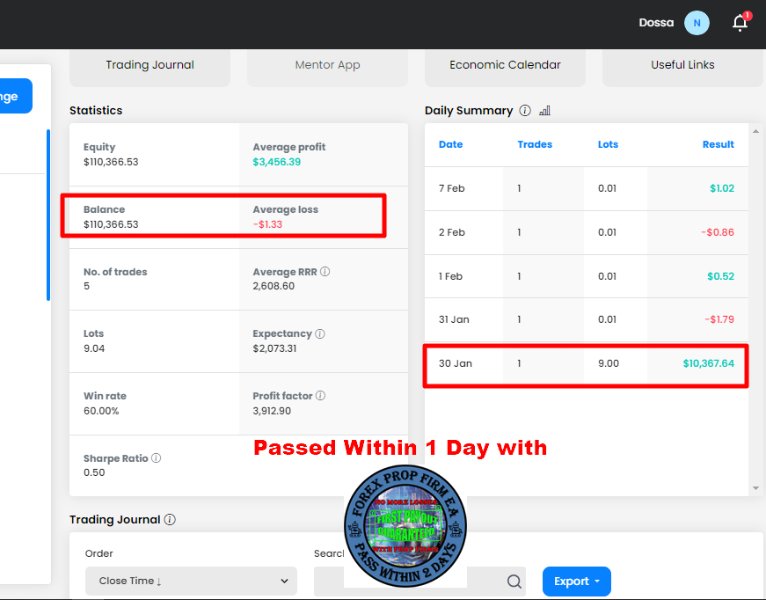Click the Expectancy $2,073.31 value
Viewport: 766px width, 600px height.
coord(275,348)
